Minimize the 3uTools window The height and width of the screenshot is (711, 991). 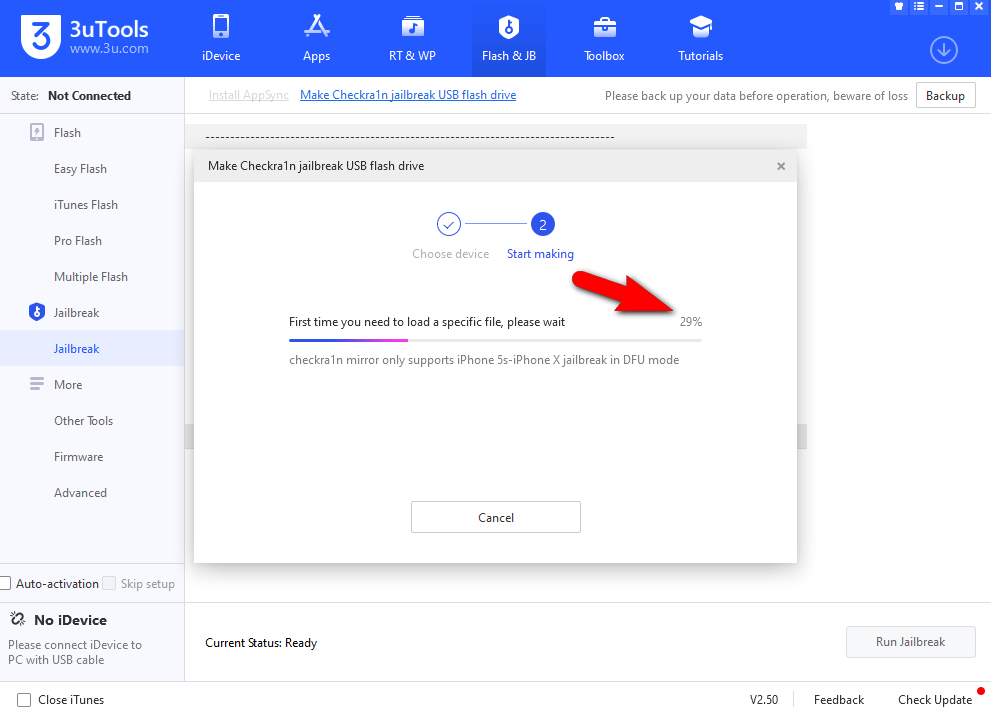[939, 6]
